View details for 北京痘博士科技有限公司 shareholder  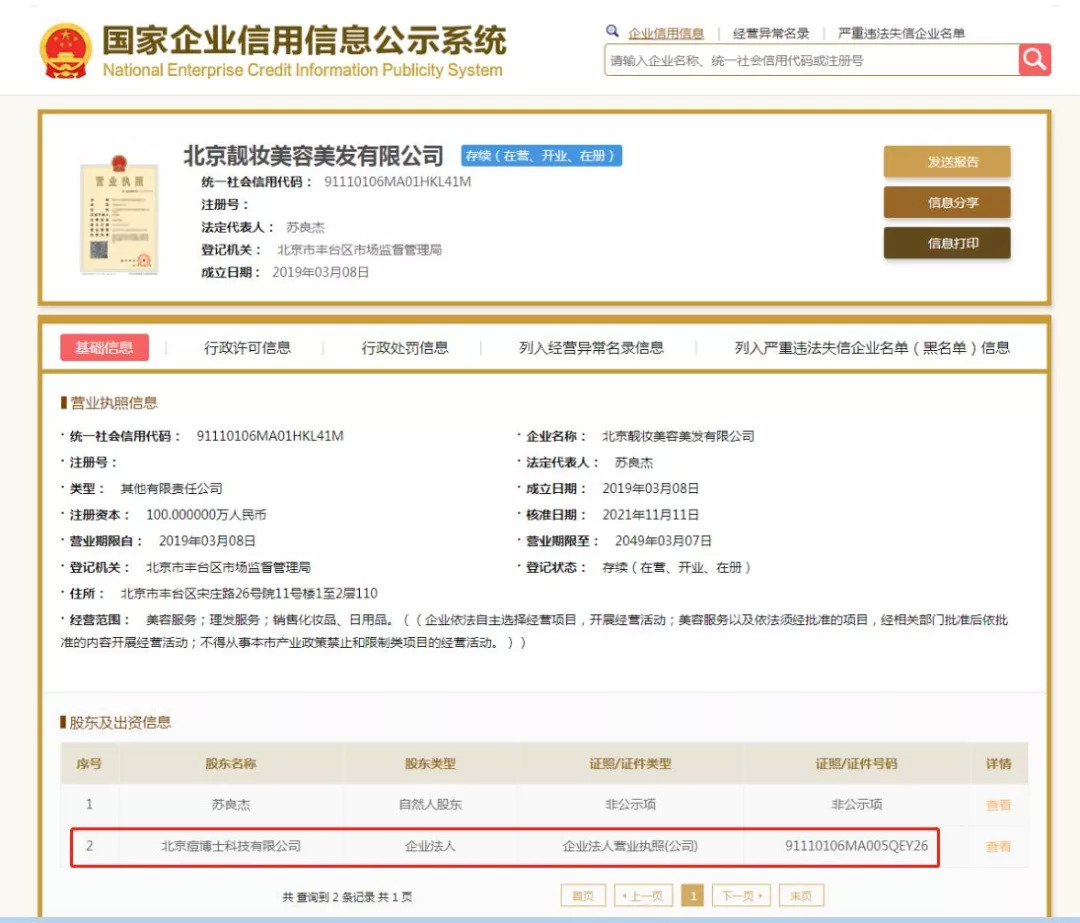(998, 847)
